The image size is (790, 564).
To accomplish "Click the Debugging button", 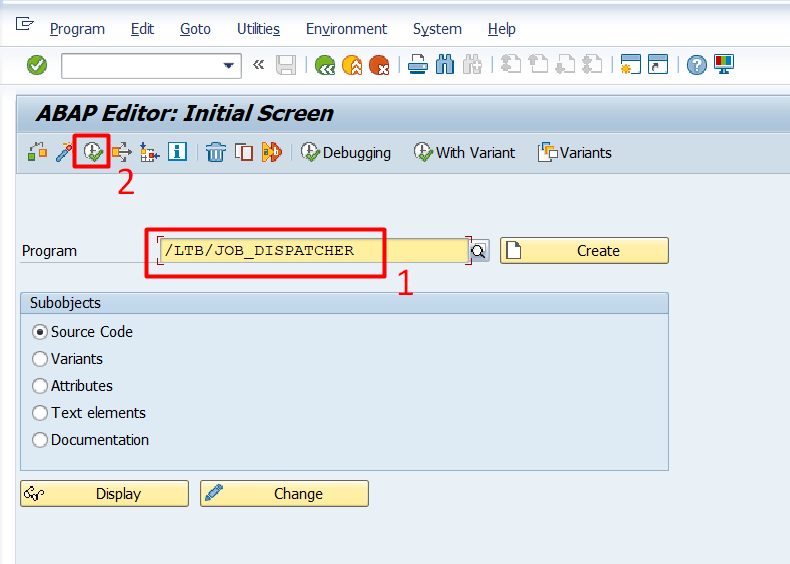I will point(346,152).
